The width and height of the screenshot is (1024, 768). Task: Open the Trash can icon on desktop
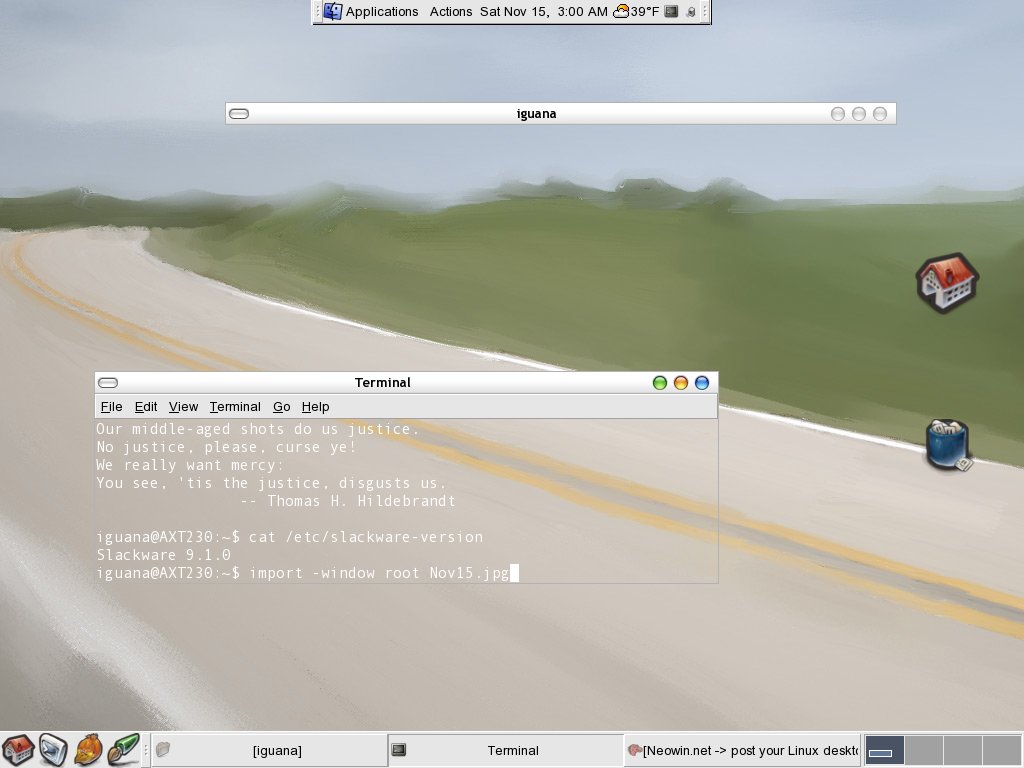(x=948, y=444)
